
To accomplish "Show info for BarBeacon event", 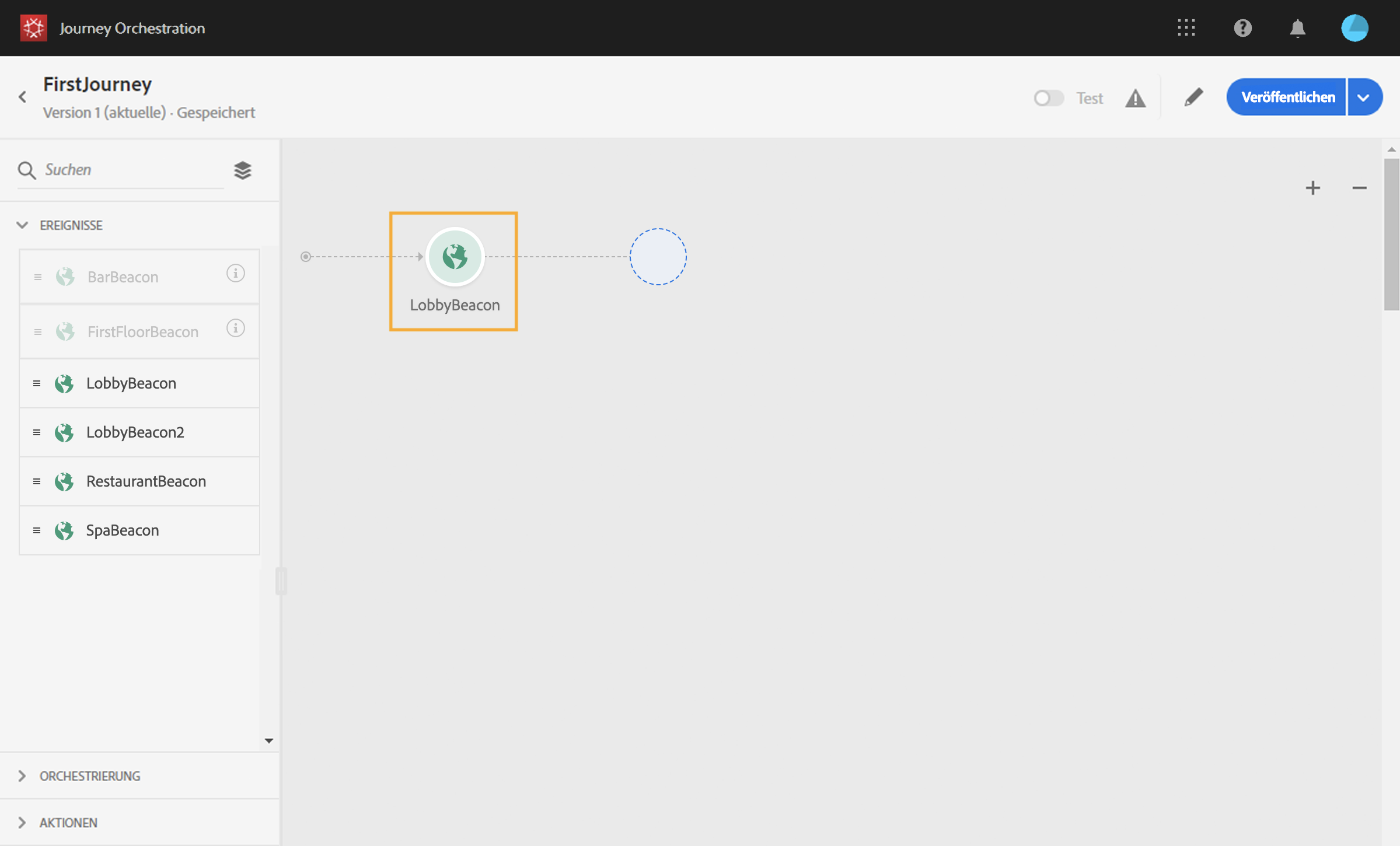I will tap(236, 273).
